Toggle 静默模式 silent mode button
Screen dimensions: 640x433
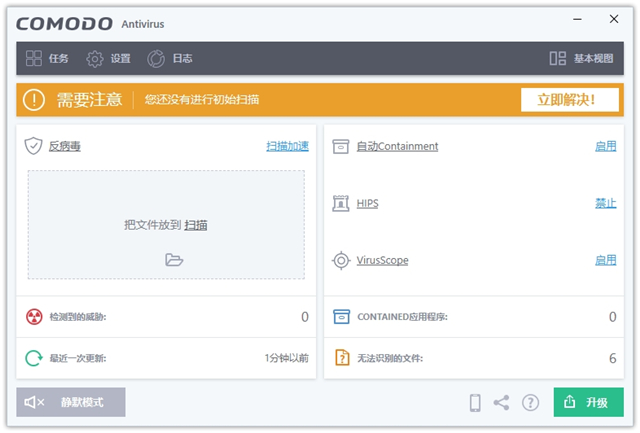tap(71, 402)
